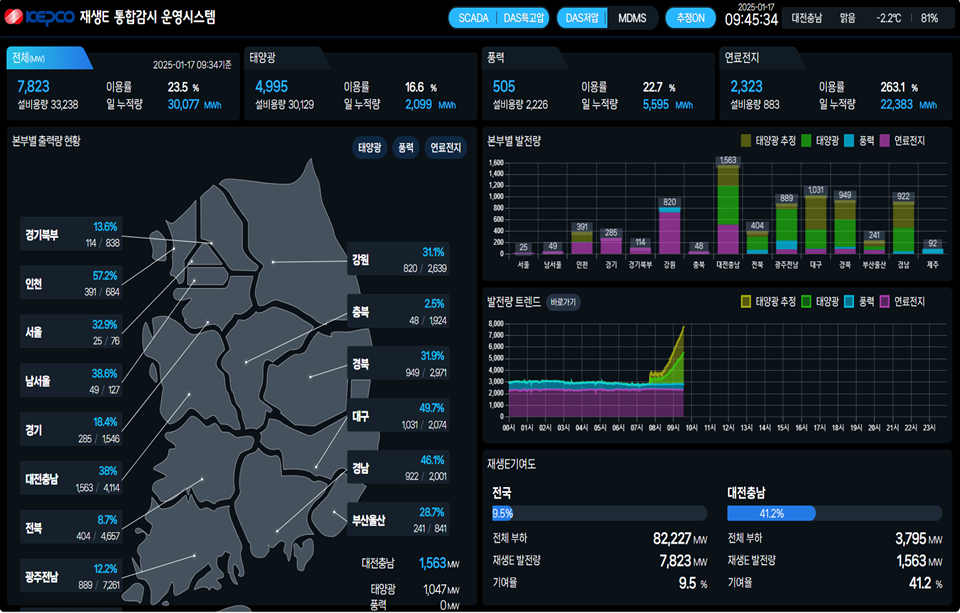The width and height of the screenshot is (960, 613).
Task: Click the 전국 9.5% contribution progress bar
Action: (599, 513)
